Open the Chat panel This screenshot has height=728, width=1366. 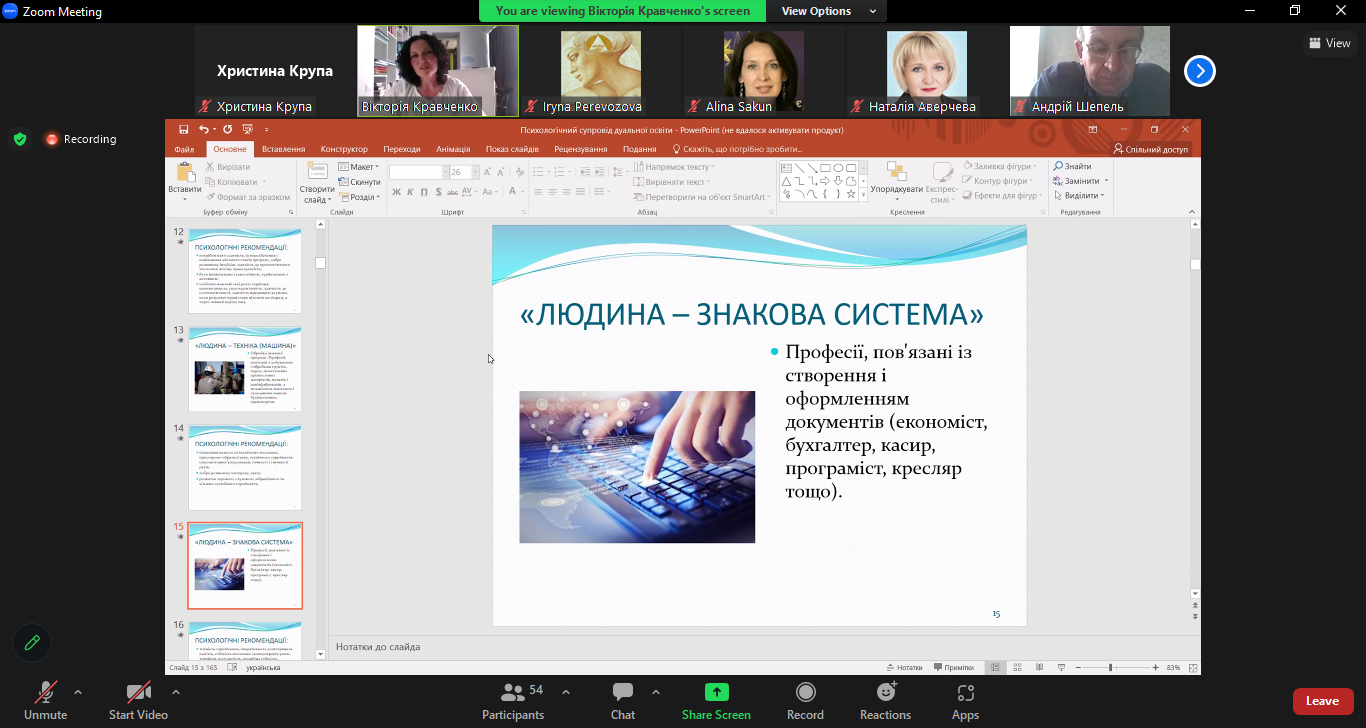pos(623,692)
